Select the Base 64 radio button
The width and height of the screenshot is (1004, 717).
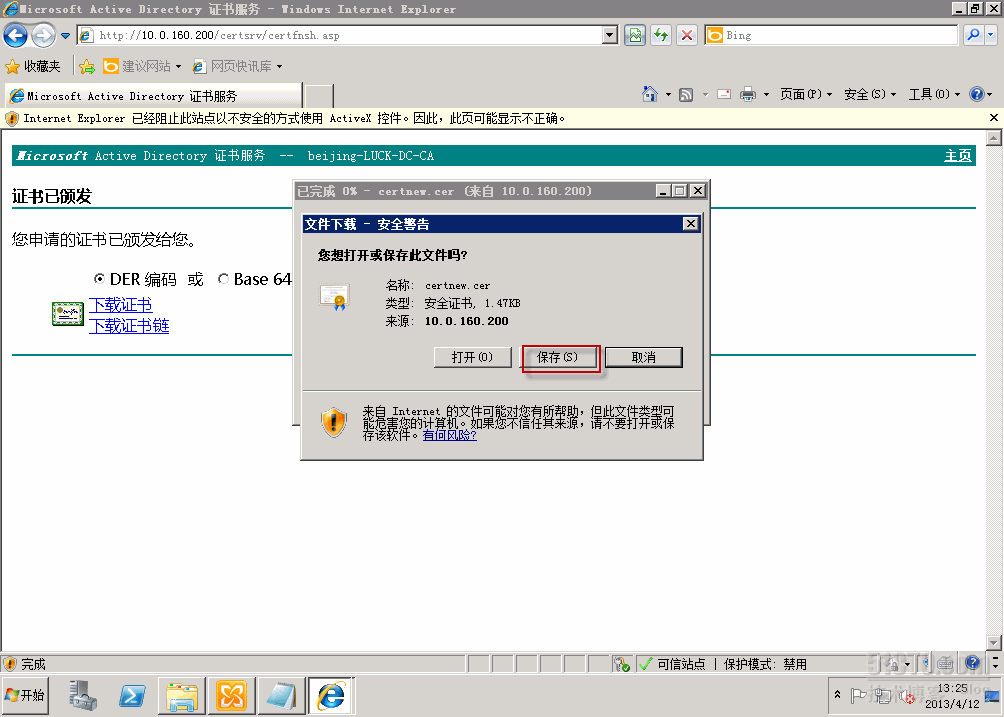223,278
